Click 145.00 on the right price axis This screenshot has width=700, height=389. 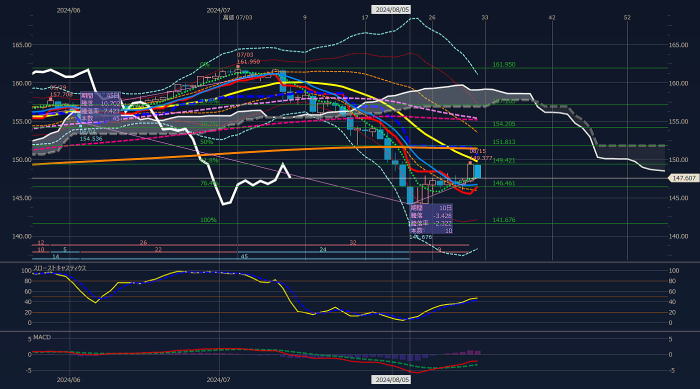[678, 198]
